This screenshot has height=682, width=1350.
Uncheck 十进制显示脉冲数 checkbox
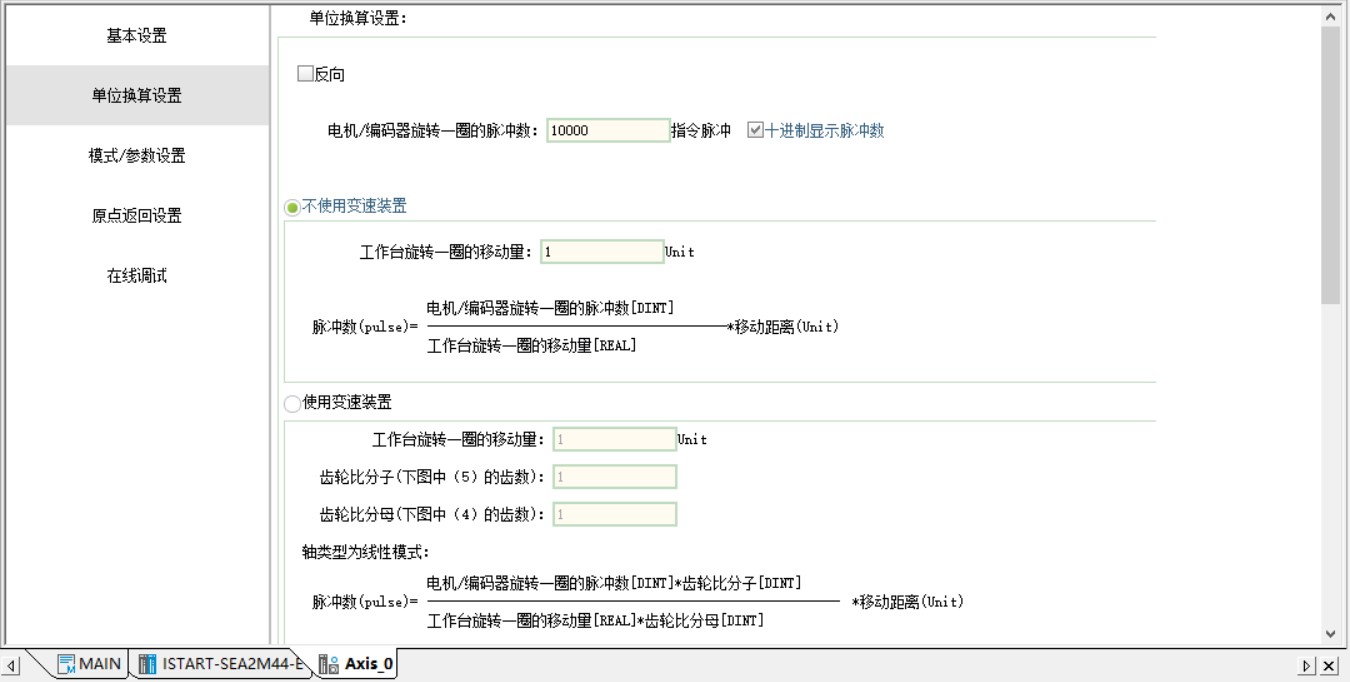click(x=755, y=130)
